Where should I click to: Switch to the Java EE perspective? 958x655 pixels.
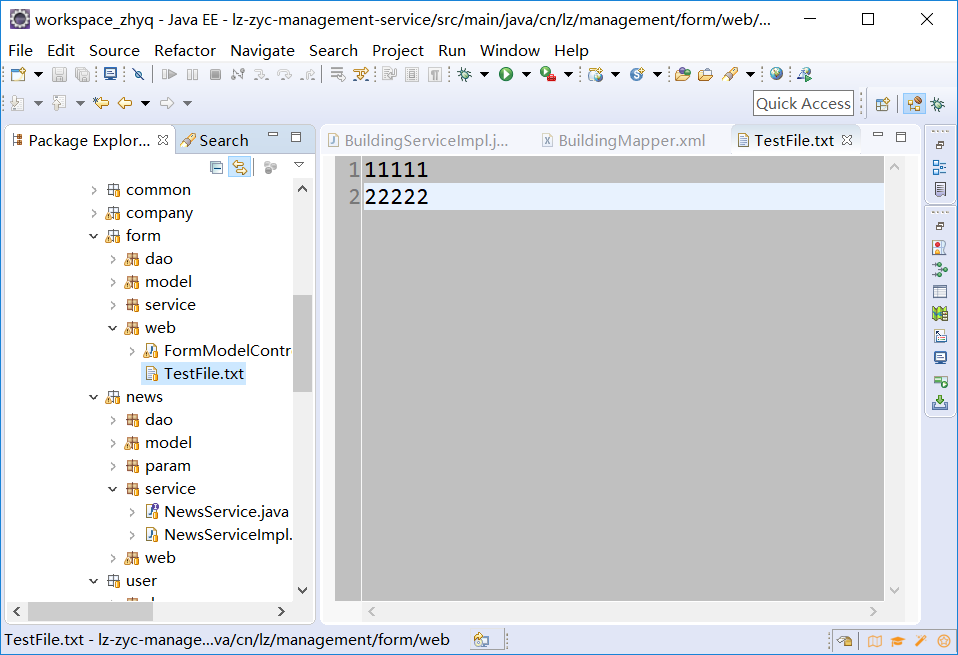[x=915, y=104]
